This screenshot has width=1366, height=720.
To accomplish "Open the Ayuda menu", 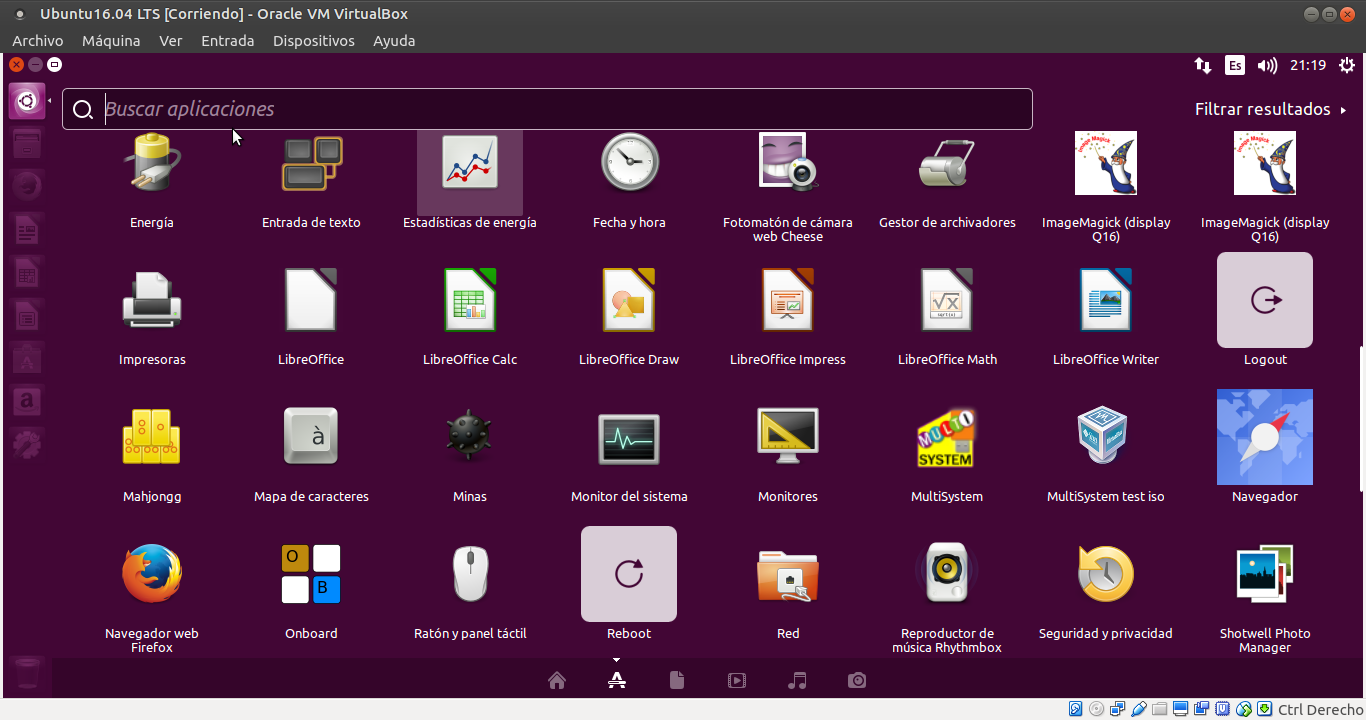I will pyautogui.click(x=394, y=41).
